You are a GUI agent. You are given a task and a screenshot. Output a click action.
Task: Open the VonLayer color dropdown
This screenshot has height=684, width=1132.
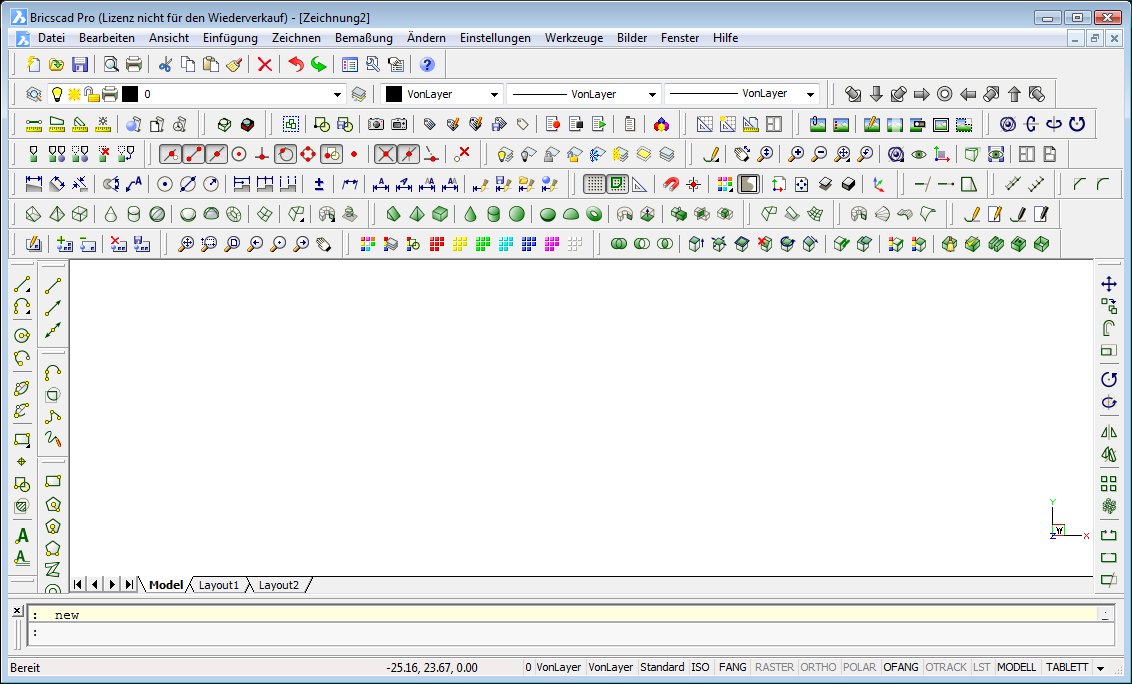tap(494, 94)
